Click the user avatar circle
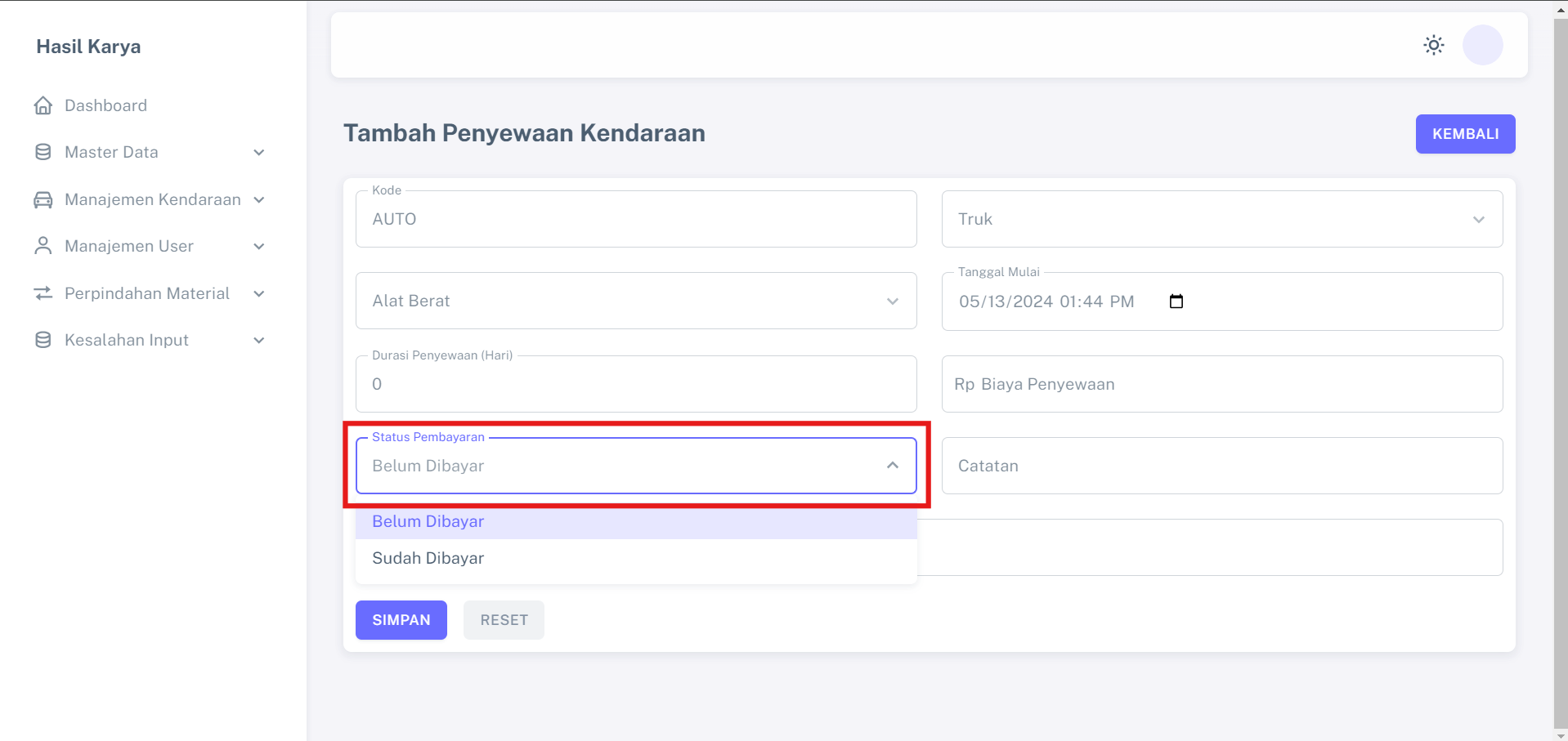This screenshot has height=741, width=1568. point(1482,45)
